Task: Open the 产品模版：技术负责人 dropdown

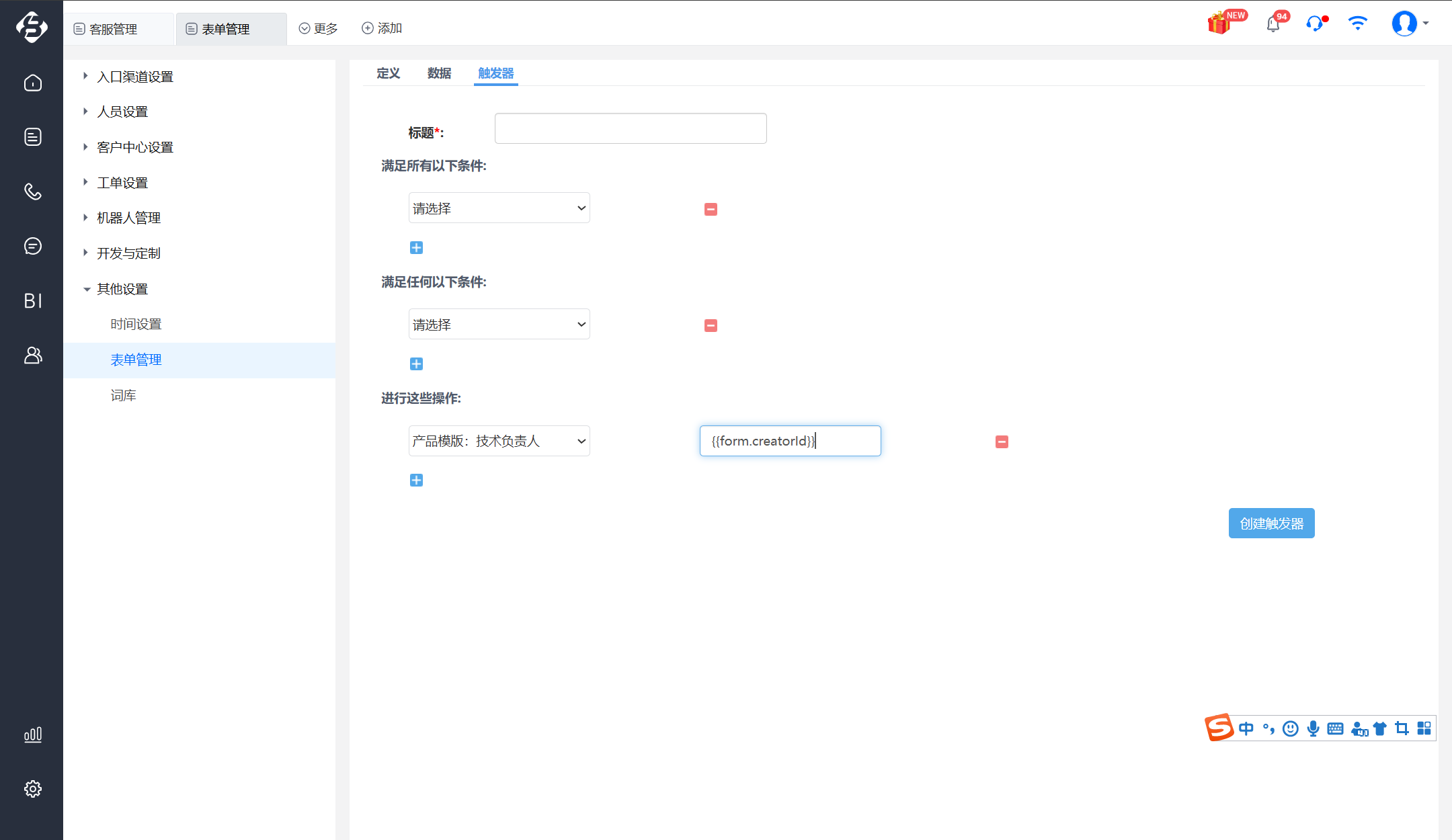Action: pos(499,441)
